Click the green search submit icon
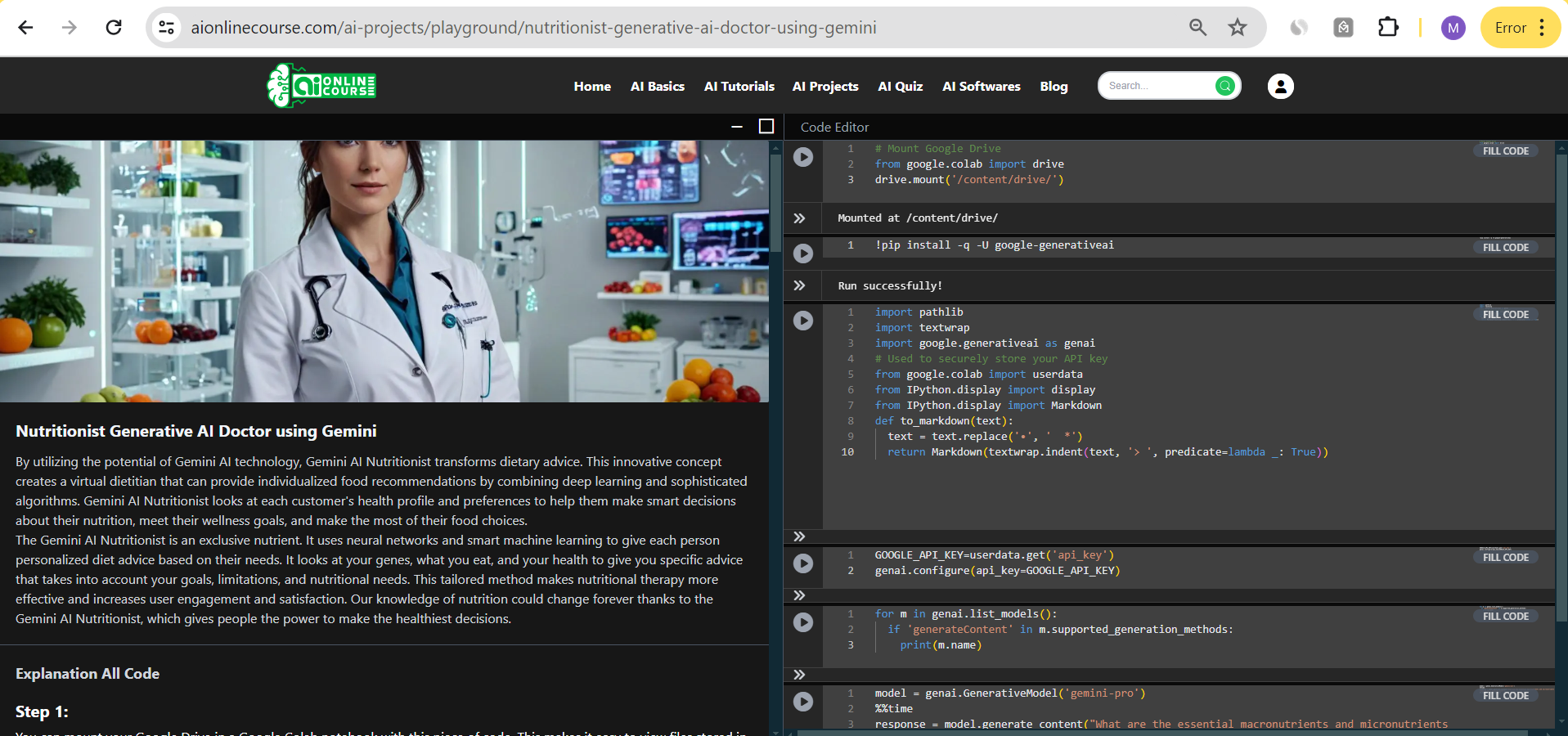The height and width of the screenshot is (736, 1568). (1224, 86)
